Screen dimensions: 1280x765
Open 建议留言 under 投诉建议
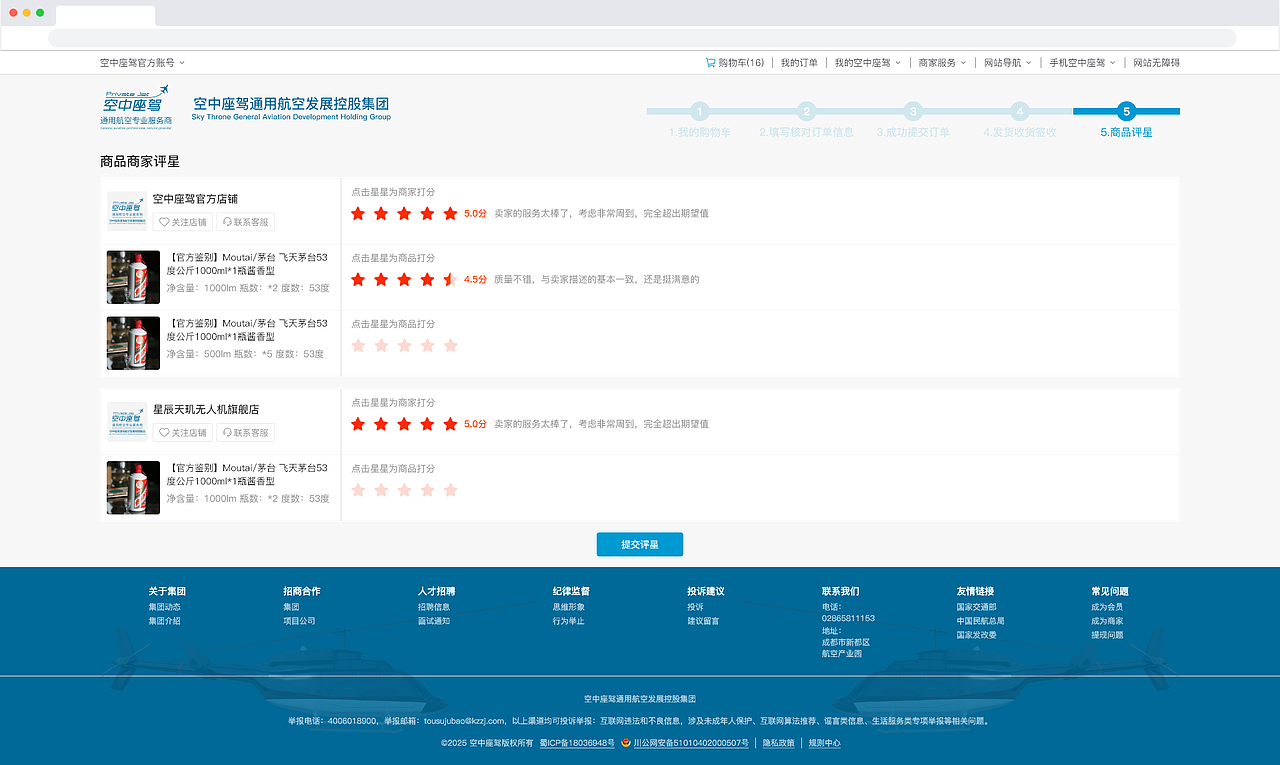[x=703, y=621]
